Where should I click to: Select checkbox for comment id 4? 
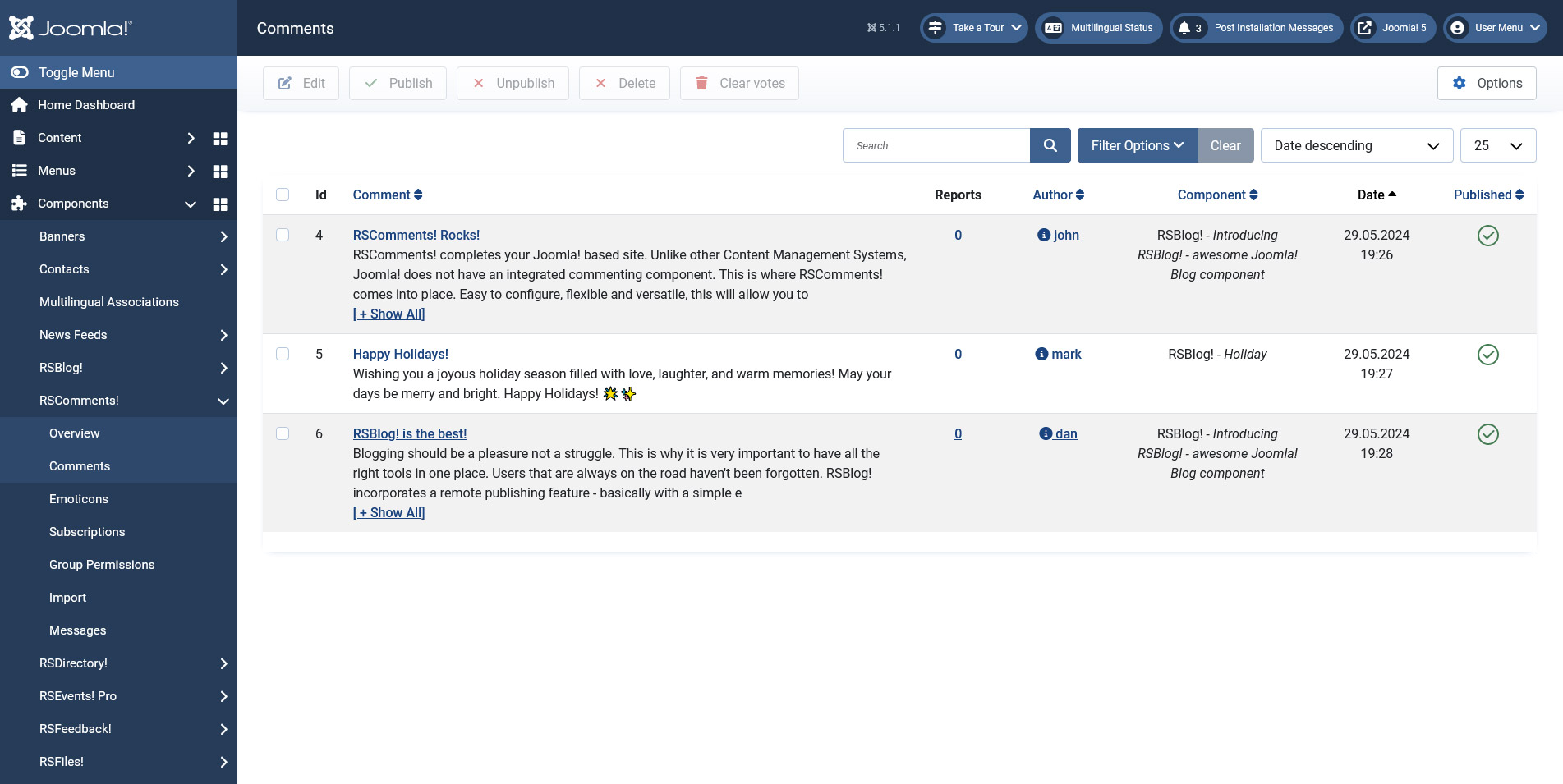(283, 235)
